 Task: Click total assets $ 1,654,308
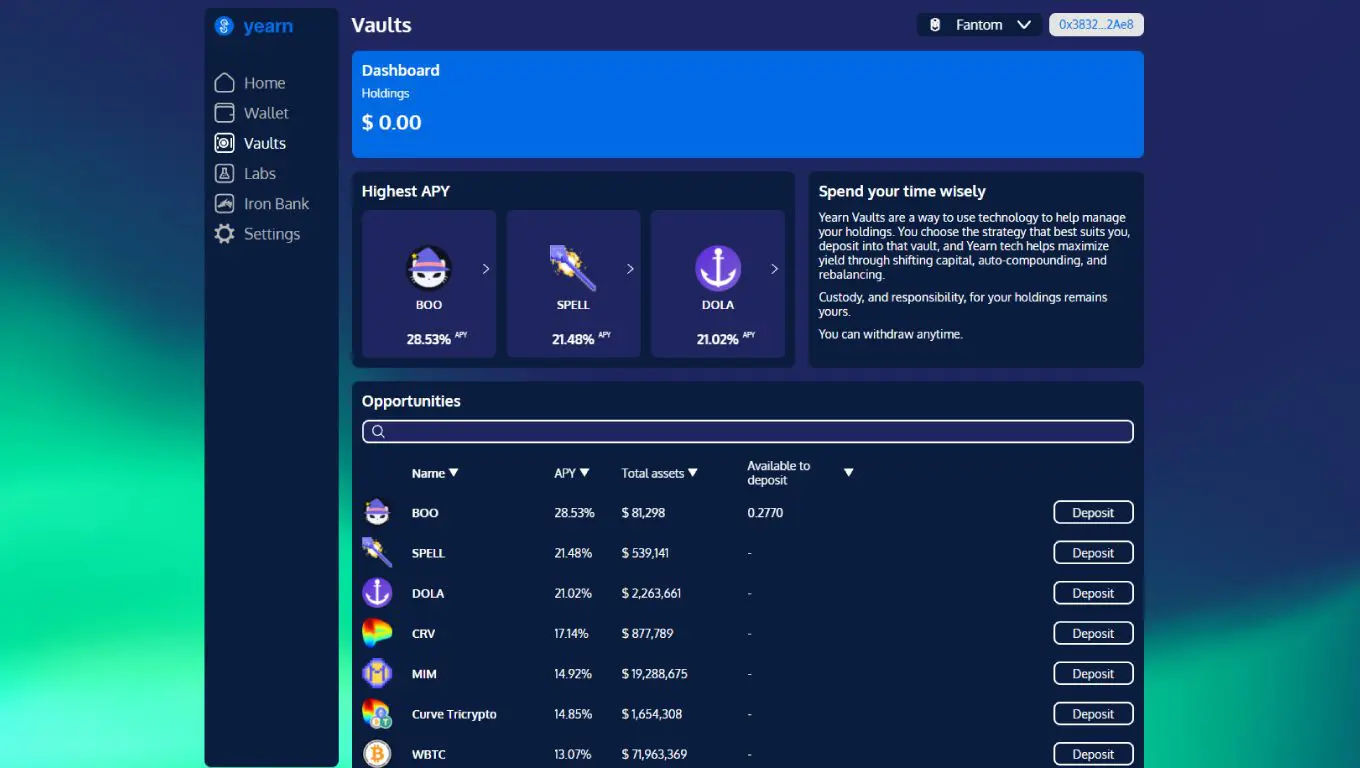(651, 714)
